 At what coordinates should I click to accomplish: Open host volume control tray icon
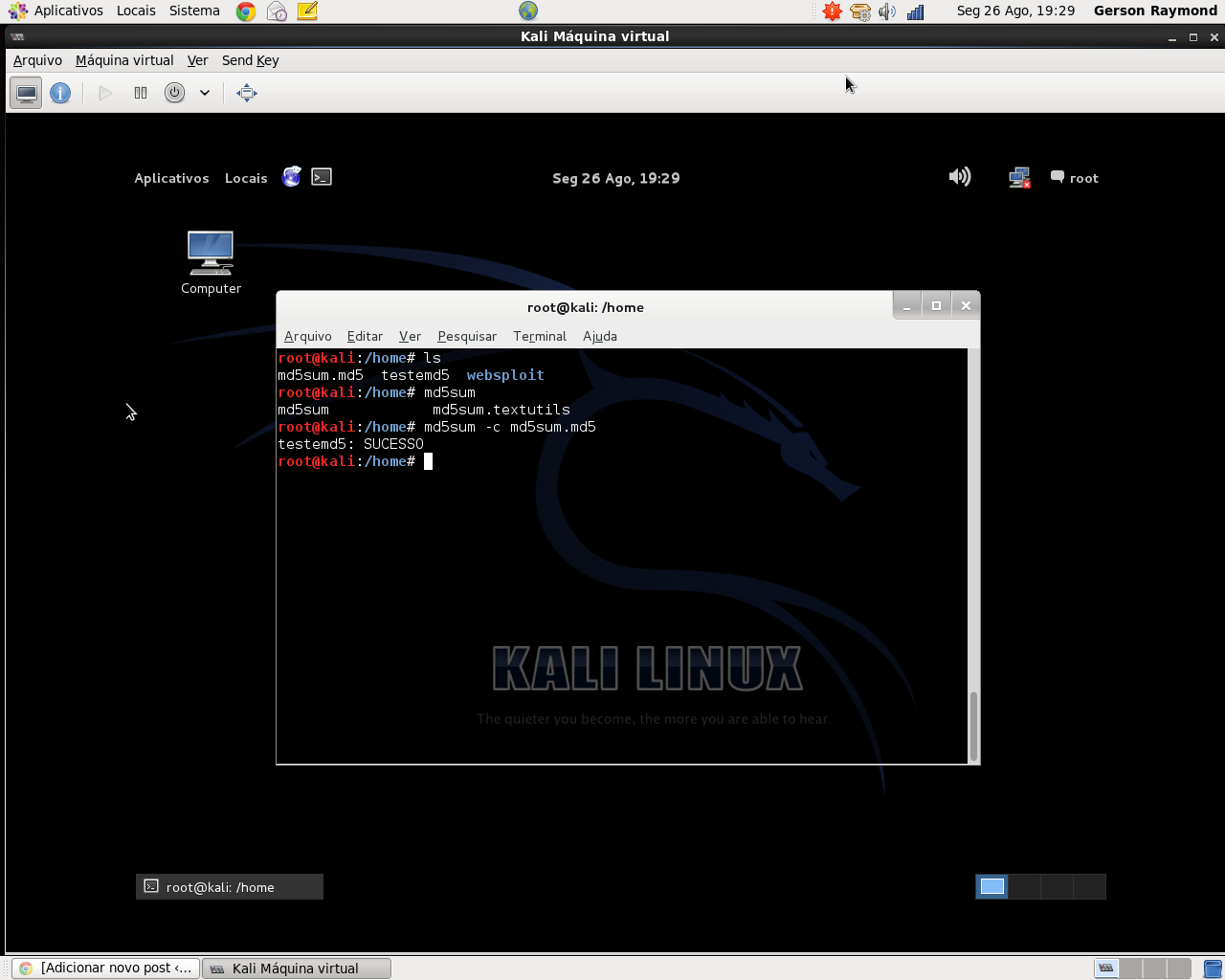888,11
